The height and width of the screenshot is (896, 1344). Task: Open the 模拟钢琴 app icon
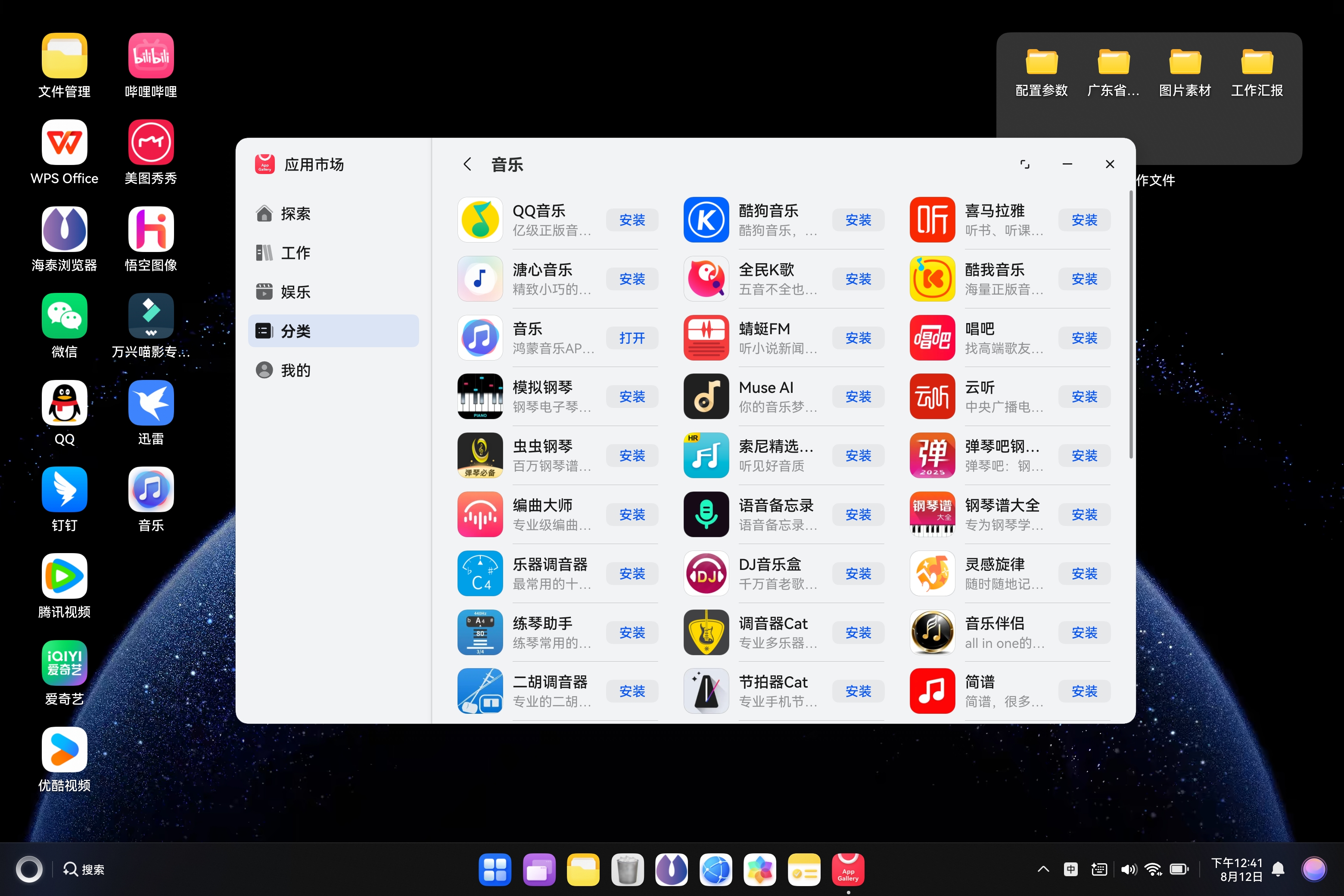click(x=480, y=397)
